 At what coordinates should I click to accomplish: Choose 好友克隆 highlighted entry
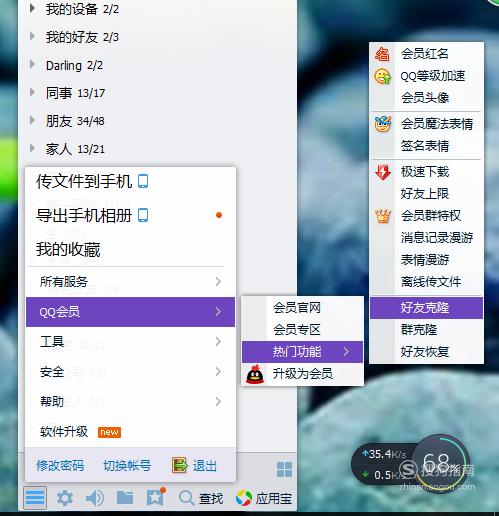tap(427, 308)
